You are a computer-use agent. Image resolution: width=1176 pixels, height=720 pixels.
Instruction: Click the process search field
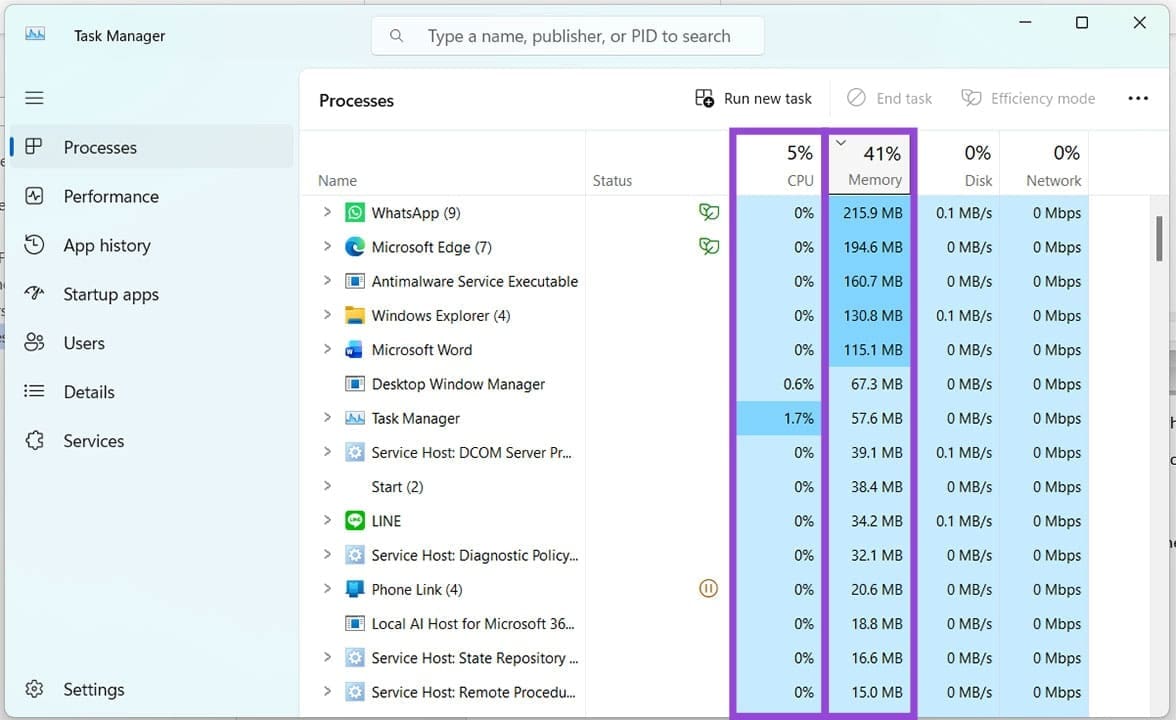pyautogui.click(x=567, y=35)
